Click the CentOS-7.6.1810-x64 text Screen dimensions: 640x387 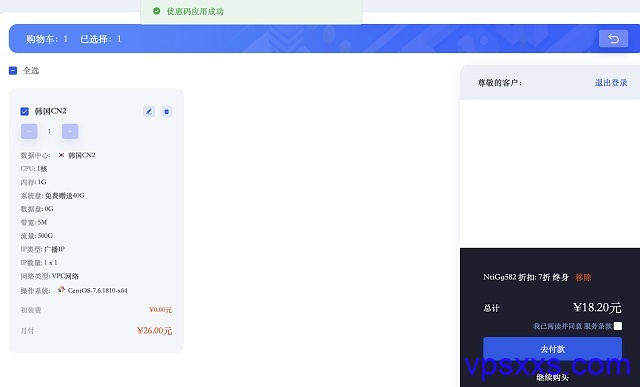click(98, 291)
